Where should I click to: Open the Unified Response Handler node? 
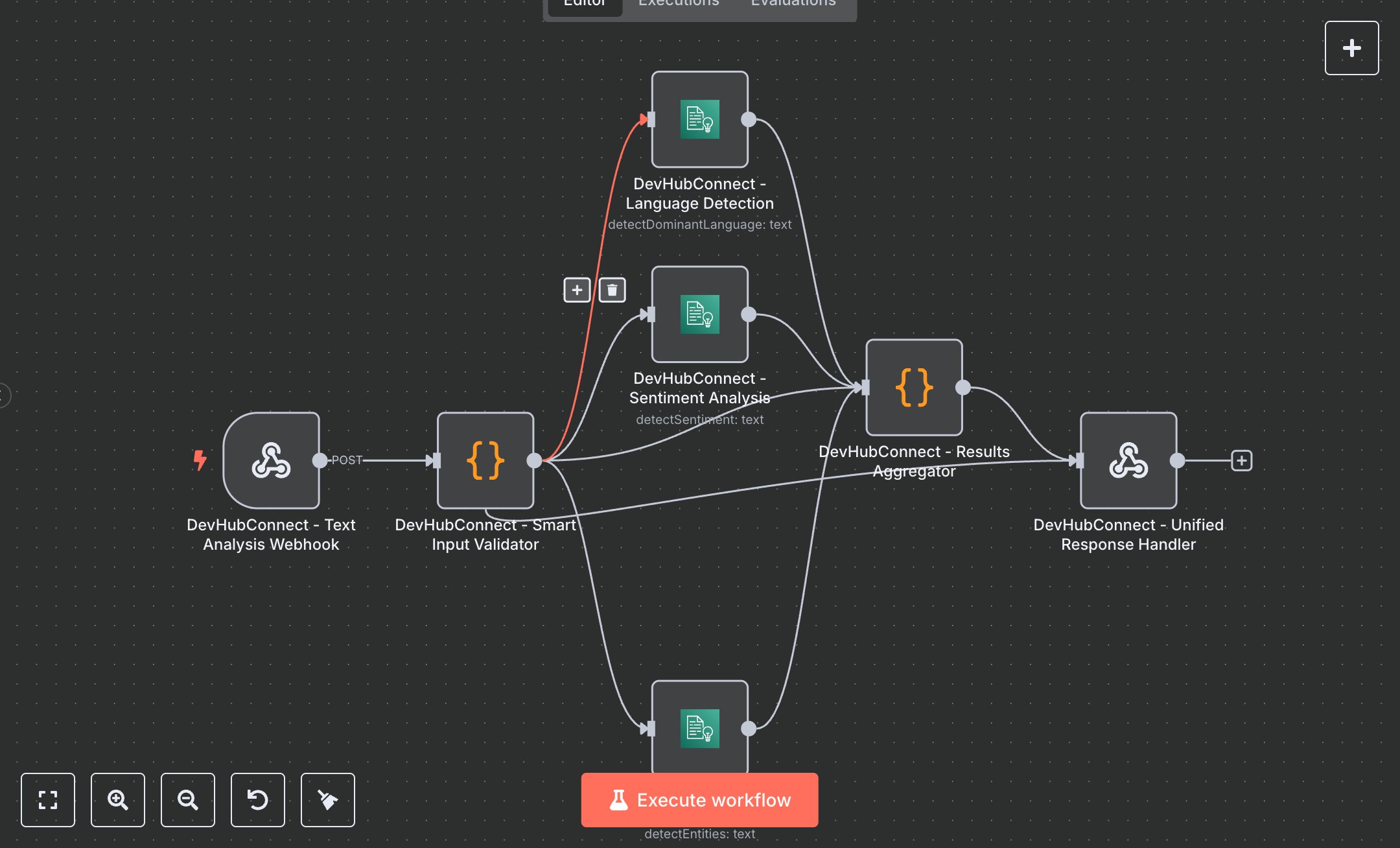1128,461
